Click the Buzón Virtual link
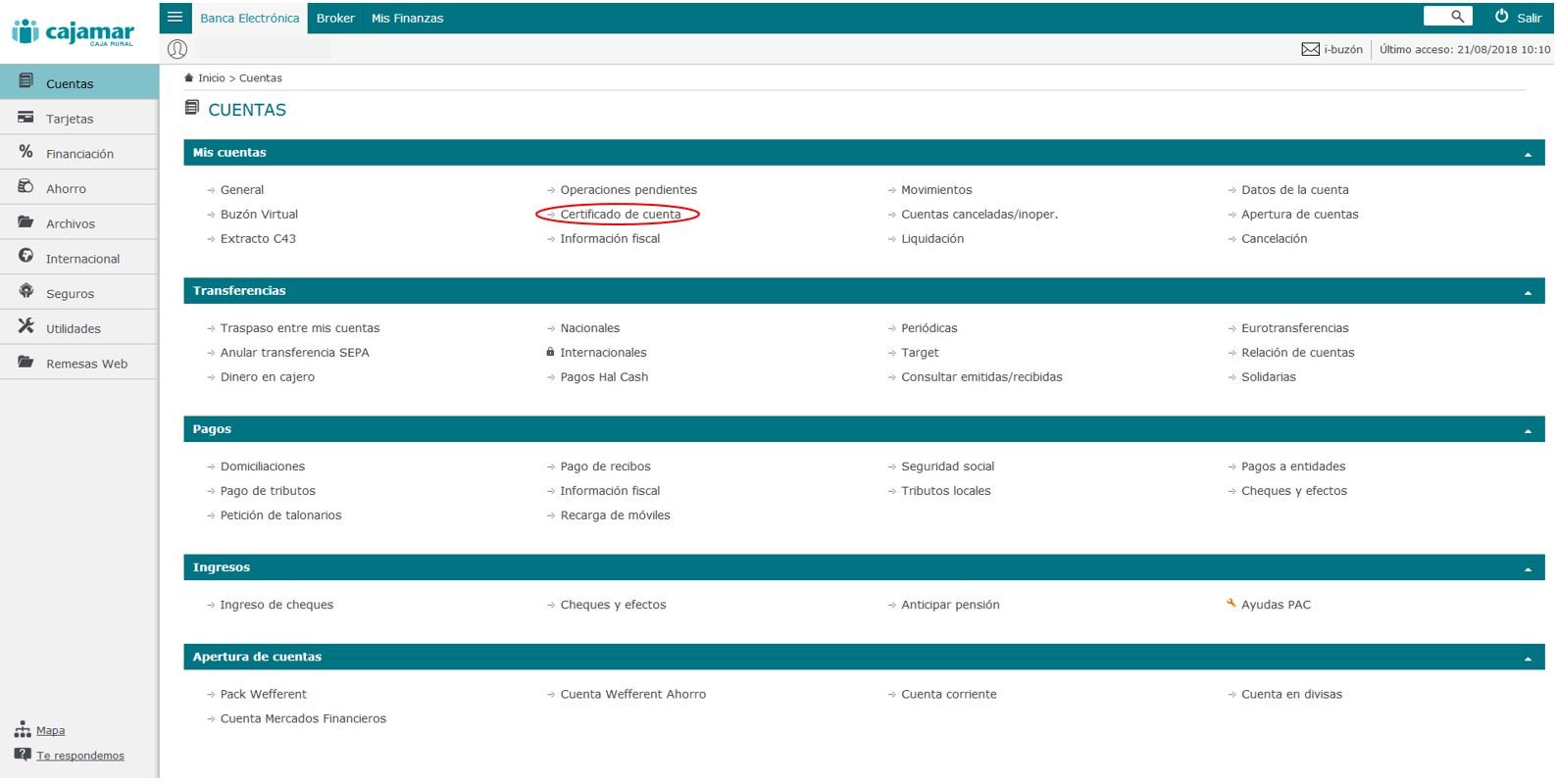This screenshot has width=1556, height=784. click(259, 214)
